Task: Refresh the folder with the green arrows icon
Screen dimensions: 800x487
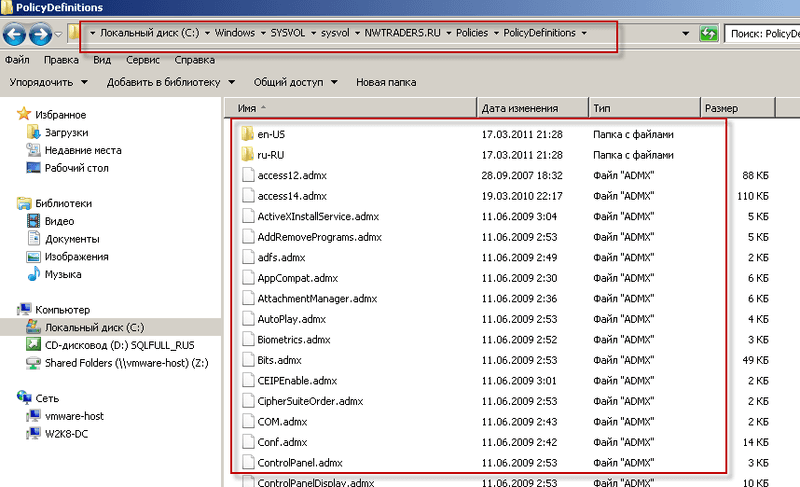Action: (708, 34)
